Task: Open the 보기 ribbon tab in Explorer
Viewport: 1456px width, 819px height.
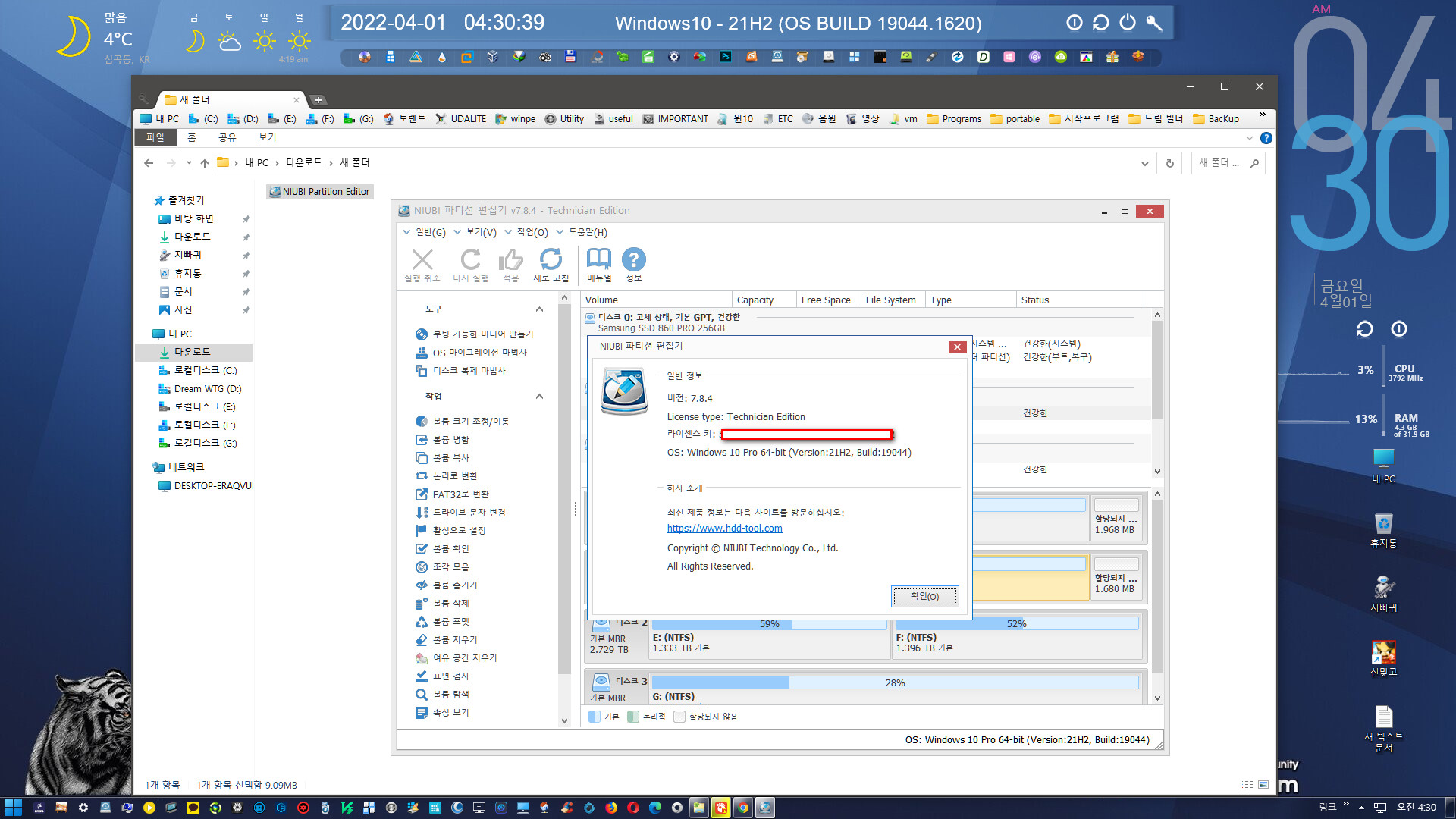Action: click(x=267, y=137)
